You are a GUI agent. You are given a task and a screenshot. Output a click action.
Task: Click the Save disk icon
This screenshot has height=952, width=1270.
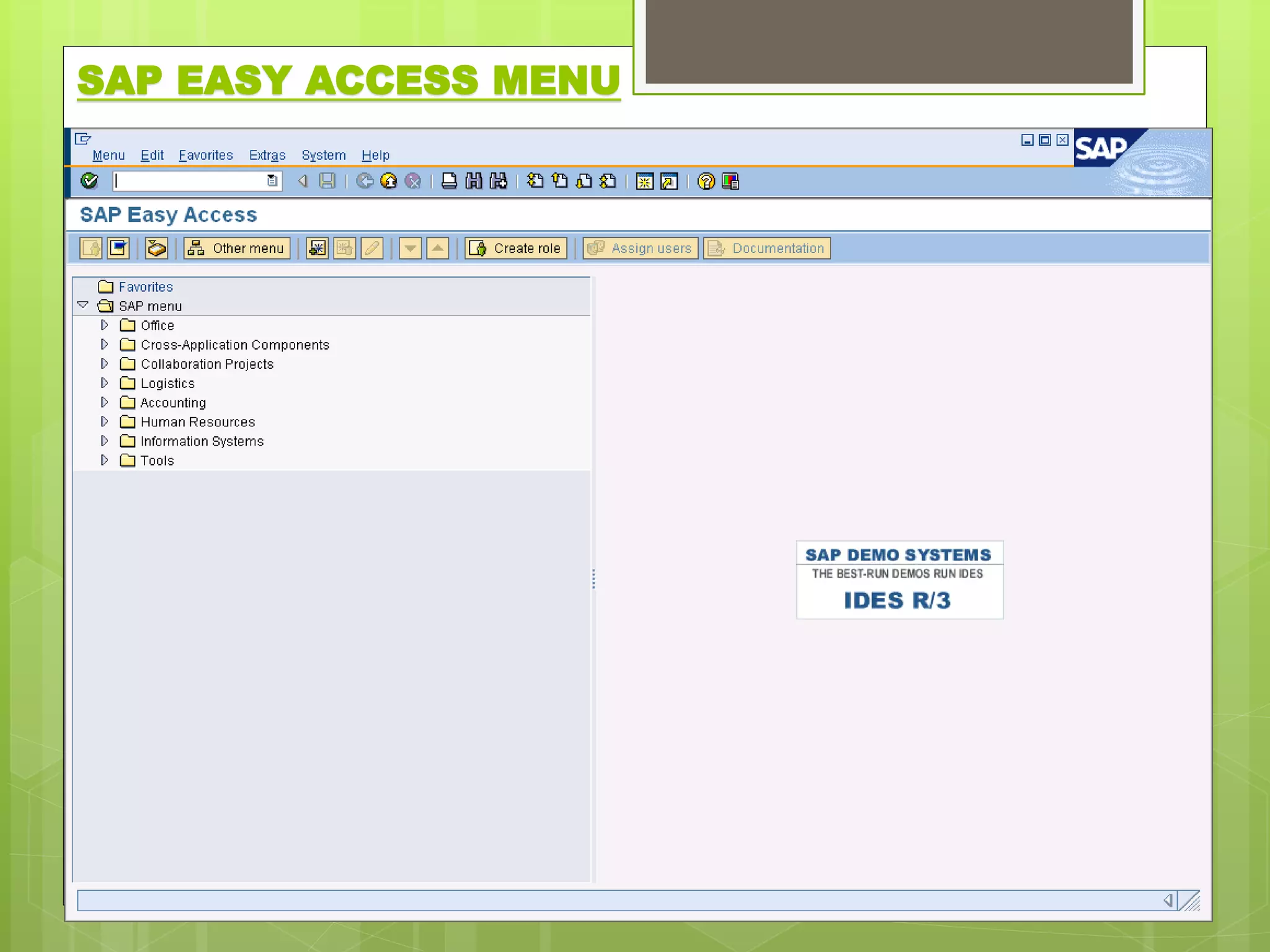(327, 181)
